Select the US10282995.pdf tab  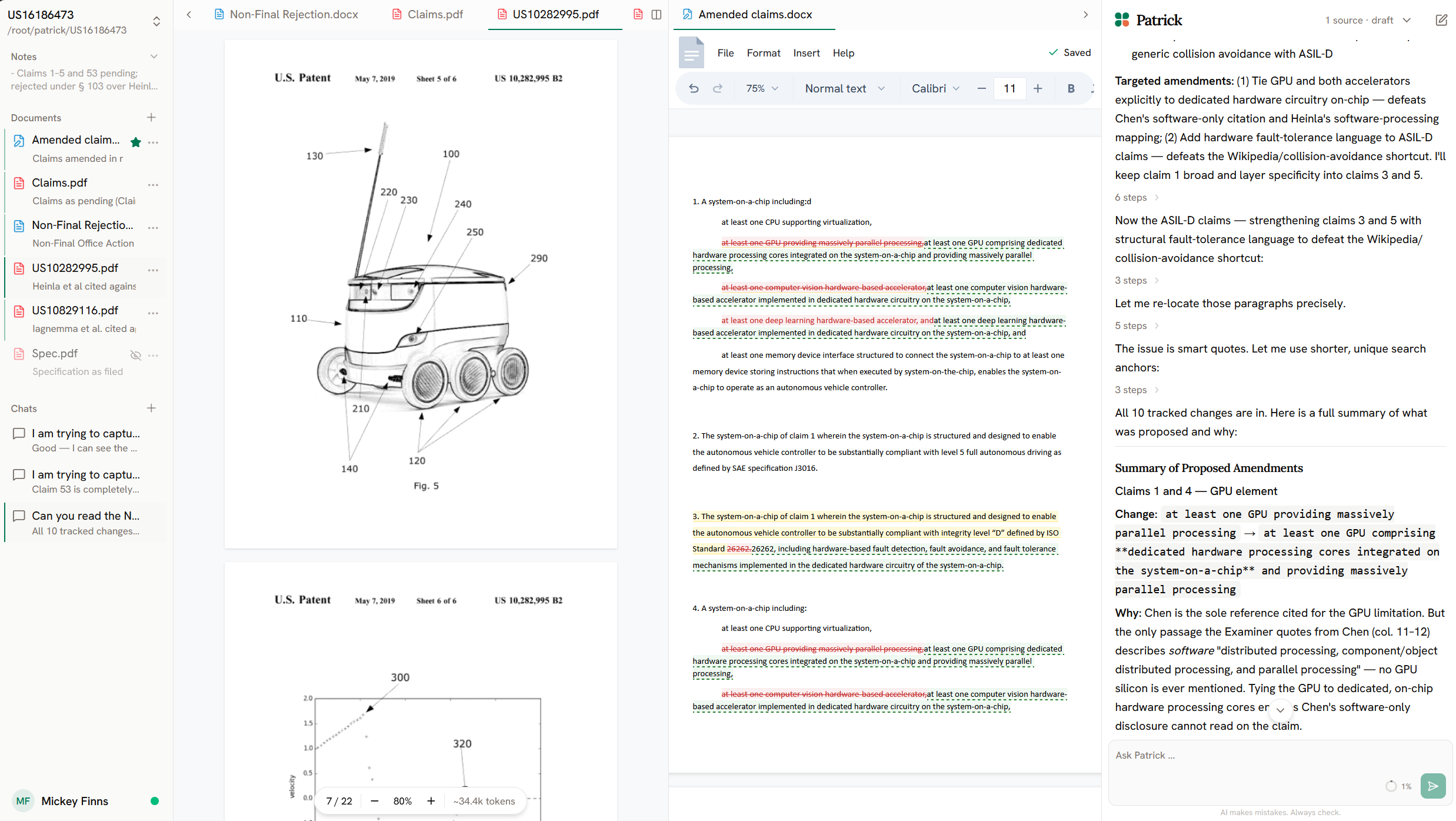[x=548, y=14]
